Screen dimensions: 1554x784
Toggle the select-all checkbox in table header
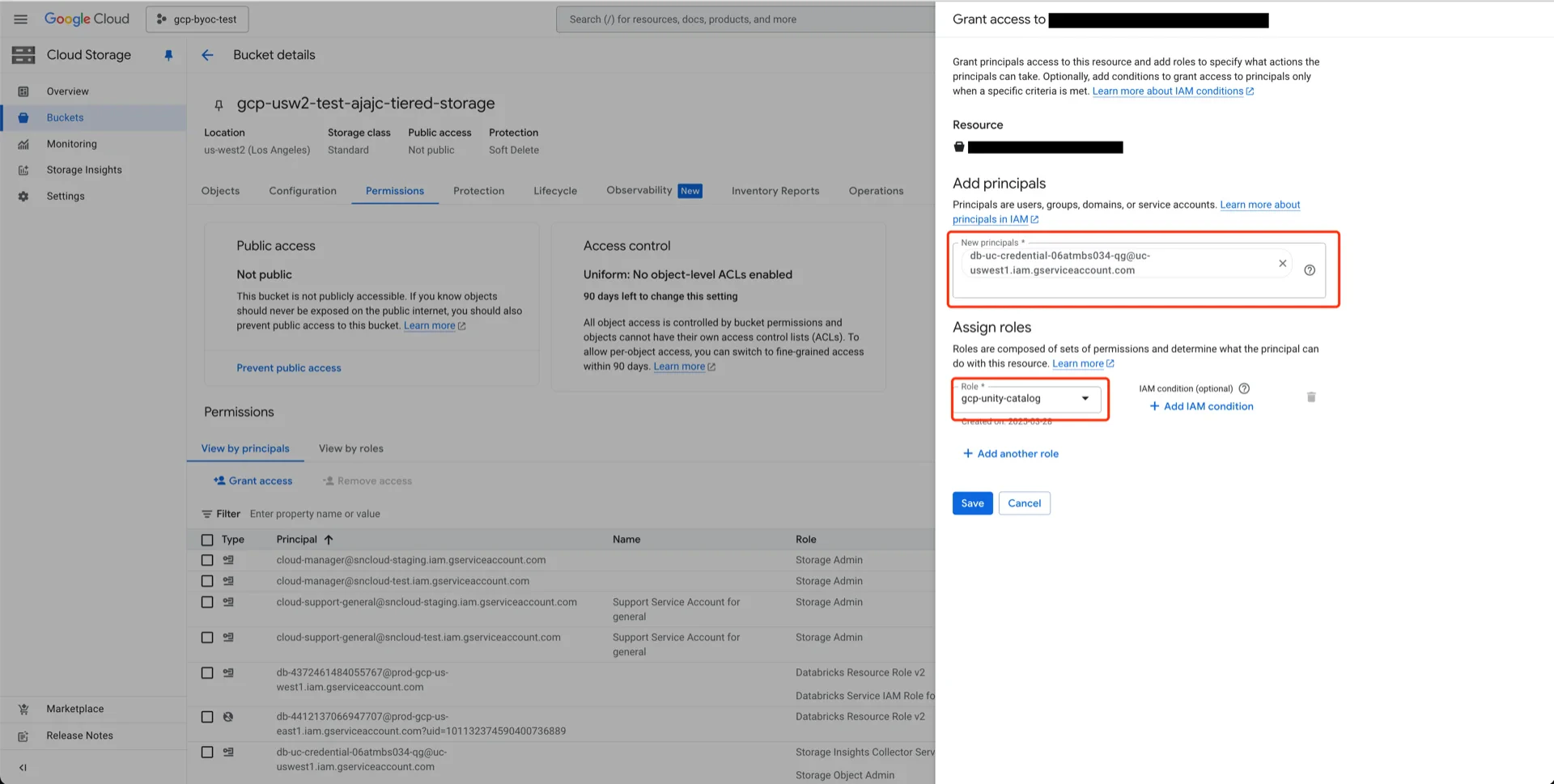[207, 540]
